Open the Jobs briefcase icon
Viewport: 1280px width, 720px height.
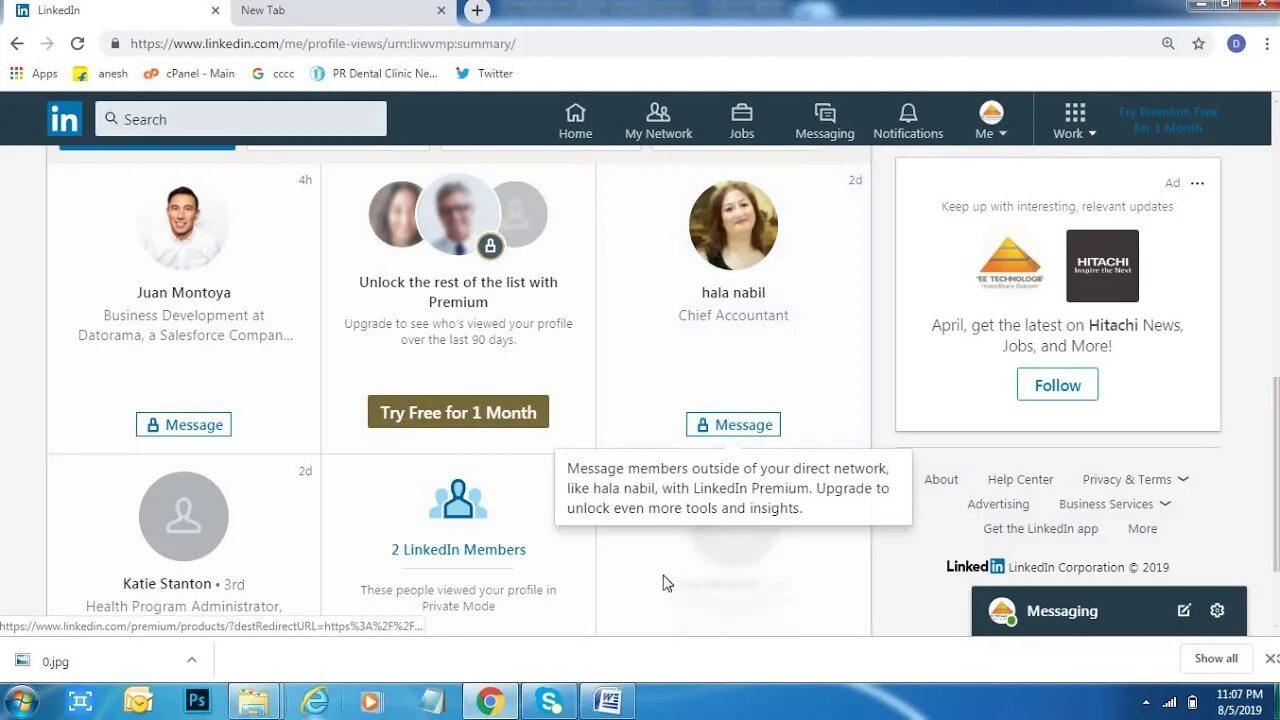click(x=741, y=120)
